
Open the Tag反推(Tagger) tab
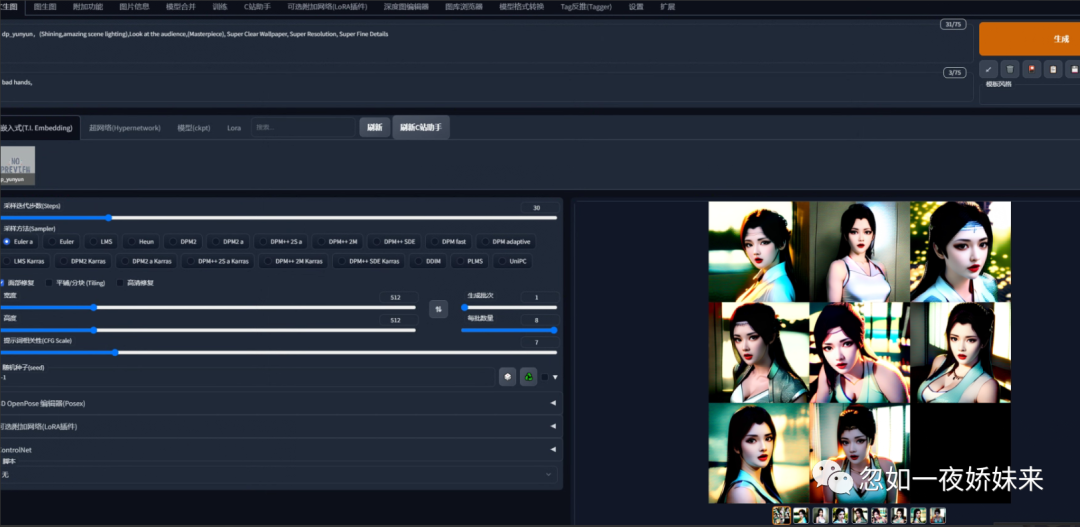click(x=586, y=6)
